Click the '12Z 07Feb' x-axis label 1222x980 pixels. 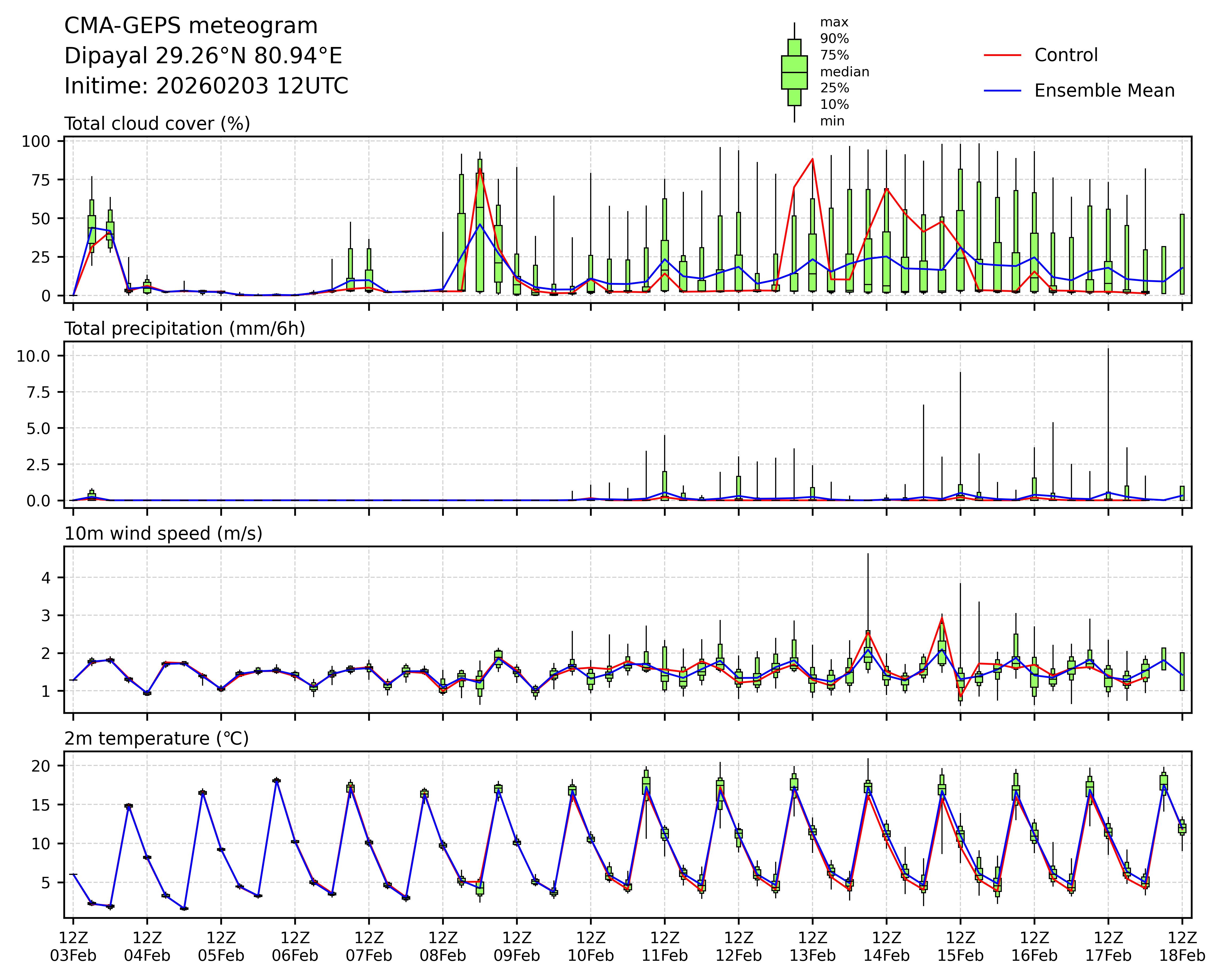click(369, 946)
